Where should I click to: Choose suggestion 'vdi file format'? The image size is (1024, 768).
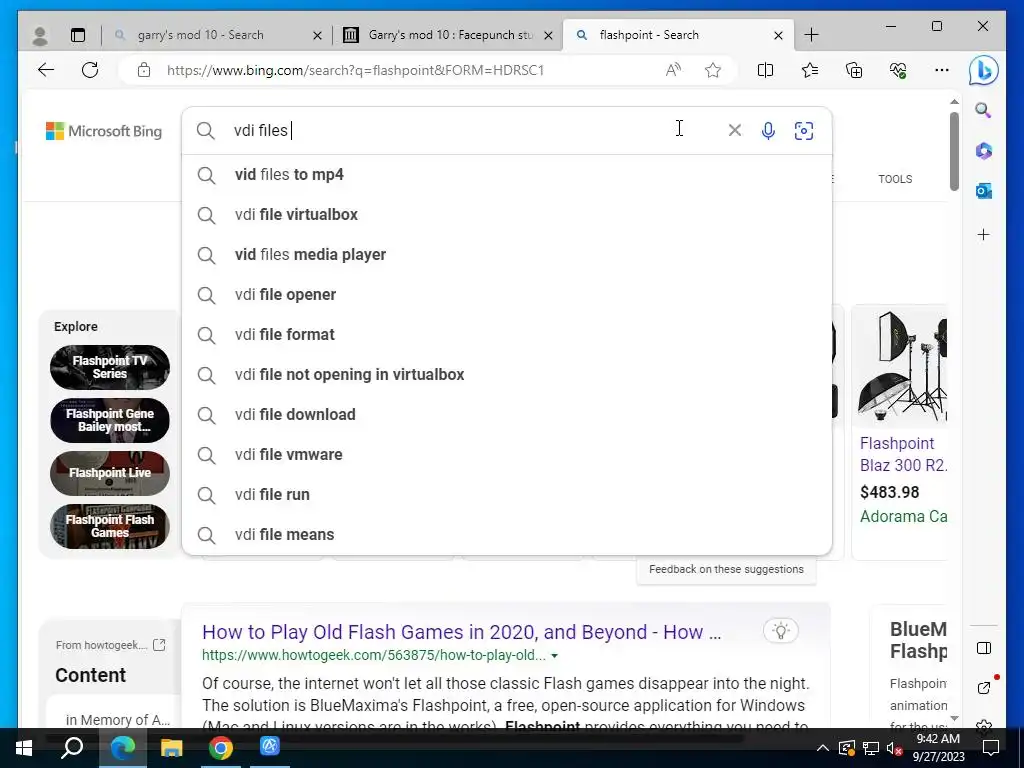point(507,334)
